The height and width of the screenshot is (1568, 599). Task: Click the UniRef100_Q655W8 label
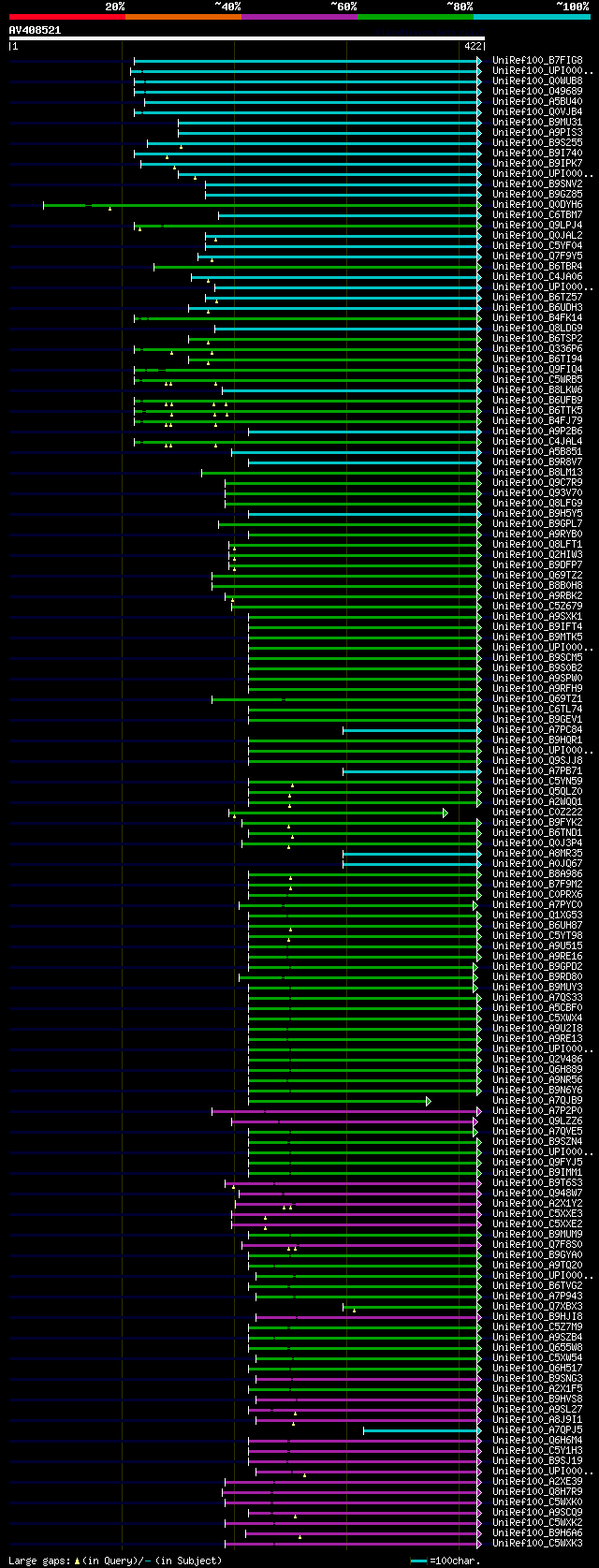tap(537, 1348)
